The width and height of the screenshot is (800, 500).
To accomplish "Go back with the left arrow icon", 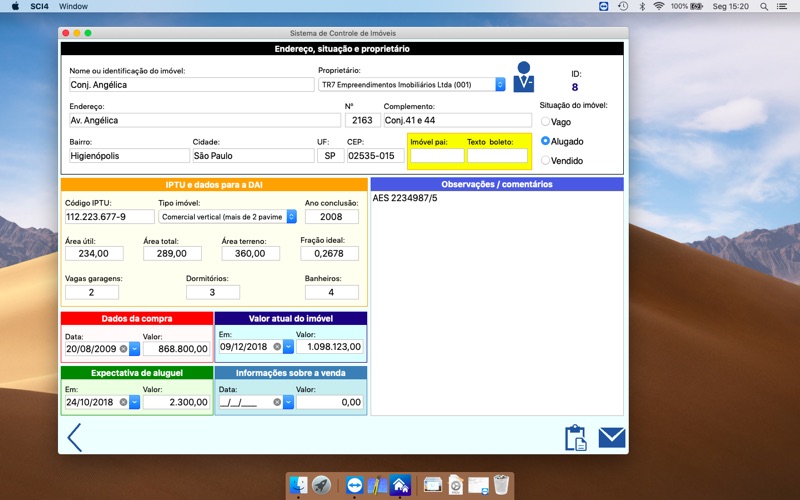I will coord(74,437).
